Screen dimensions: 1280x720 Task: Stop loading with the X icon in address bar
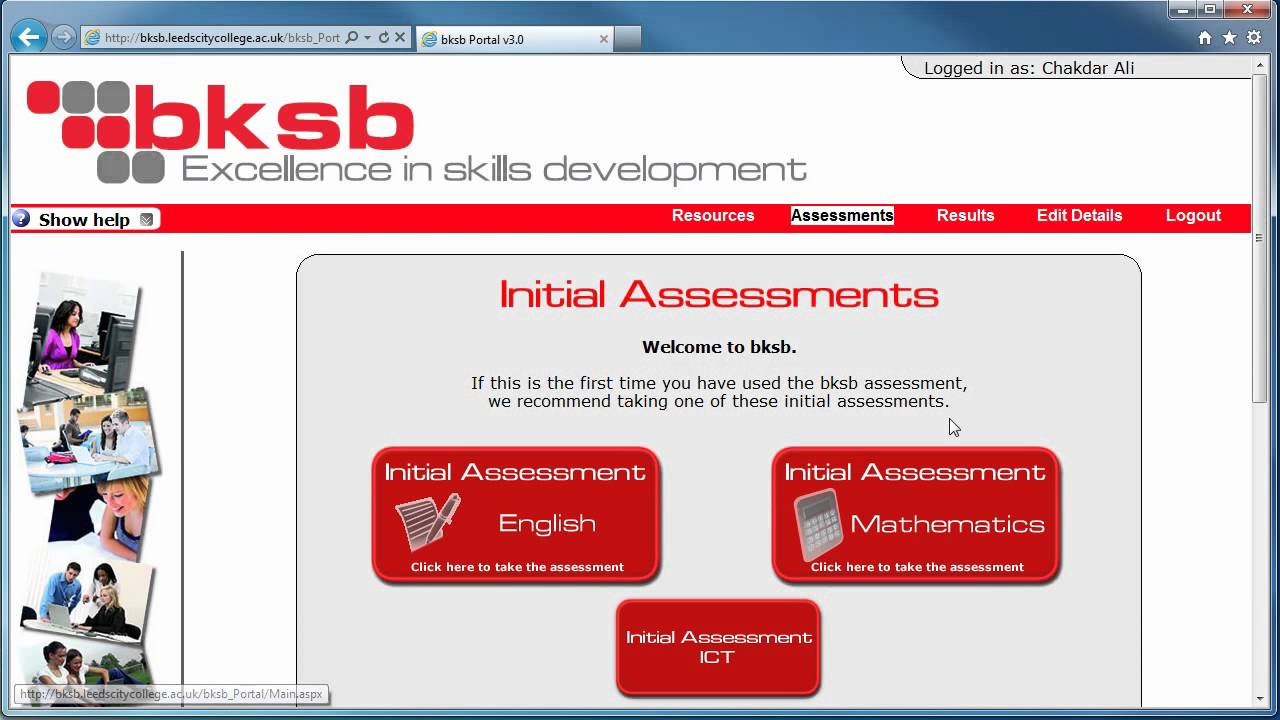click(400, 38)
